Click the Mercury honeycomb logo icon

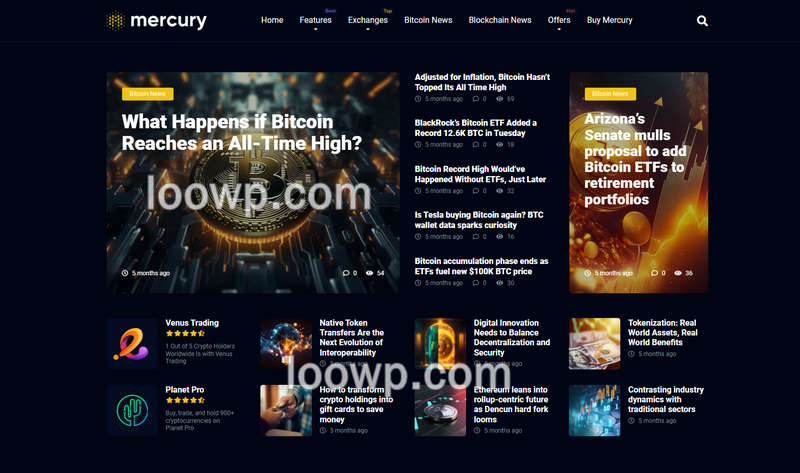[115, 20]
